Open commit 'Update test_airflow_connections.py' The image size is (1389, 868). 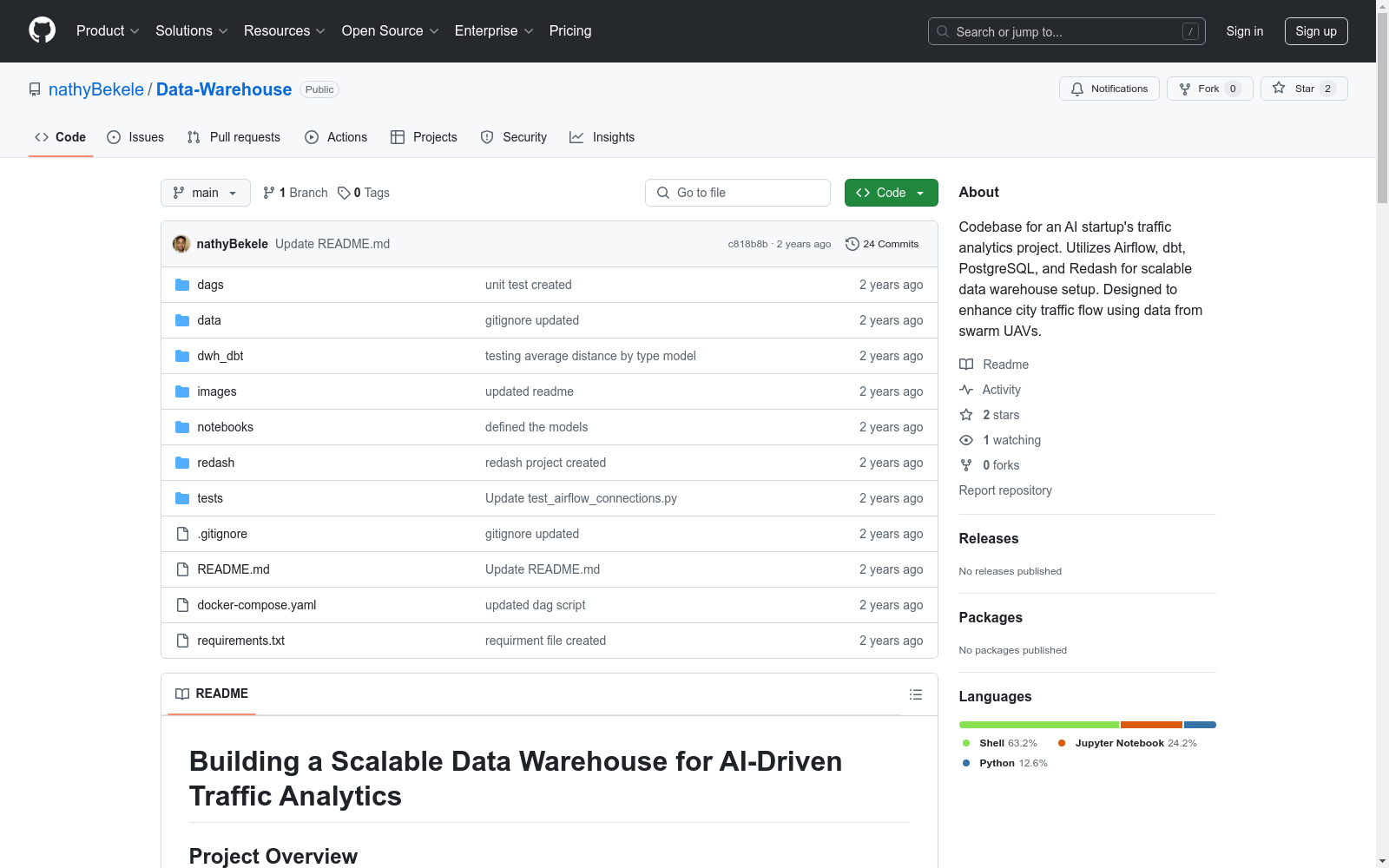point(581,498)
